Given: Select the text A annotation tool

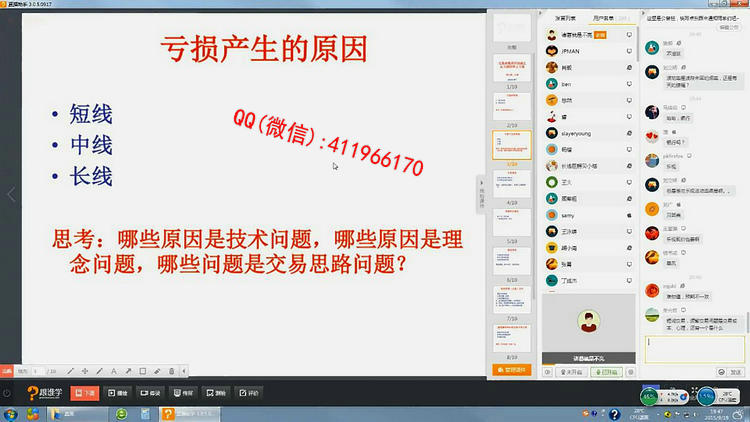Looking at the screenshot, I should (x=114, y=371).
